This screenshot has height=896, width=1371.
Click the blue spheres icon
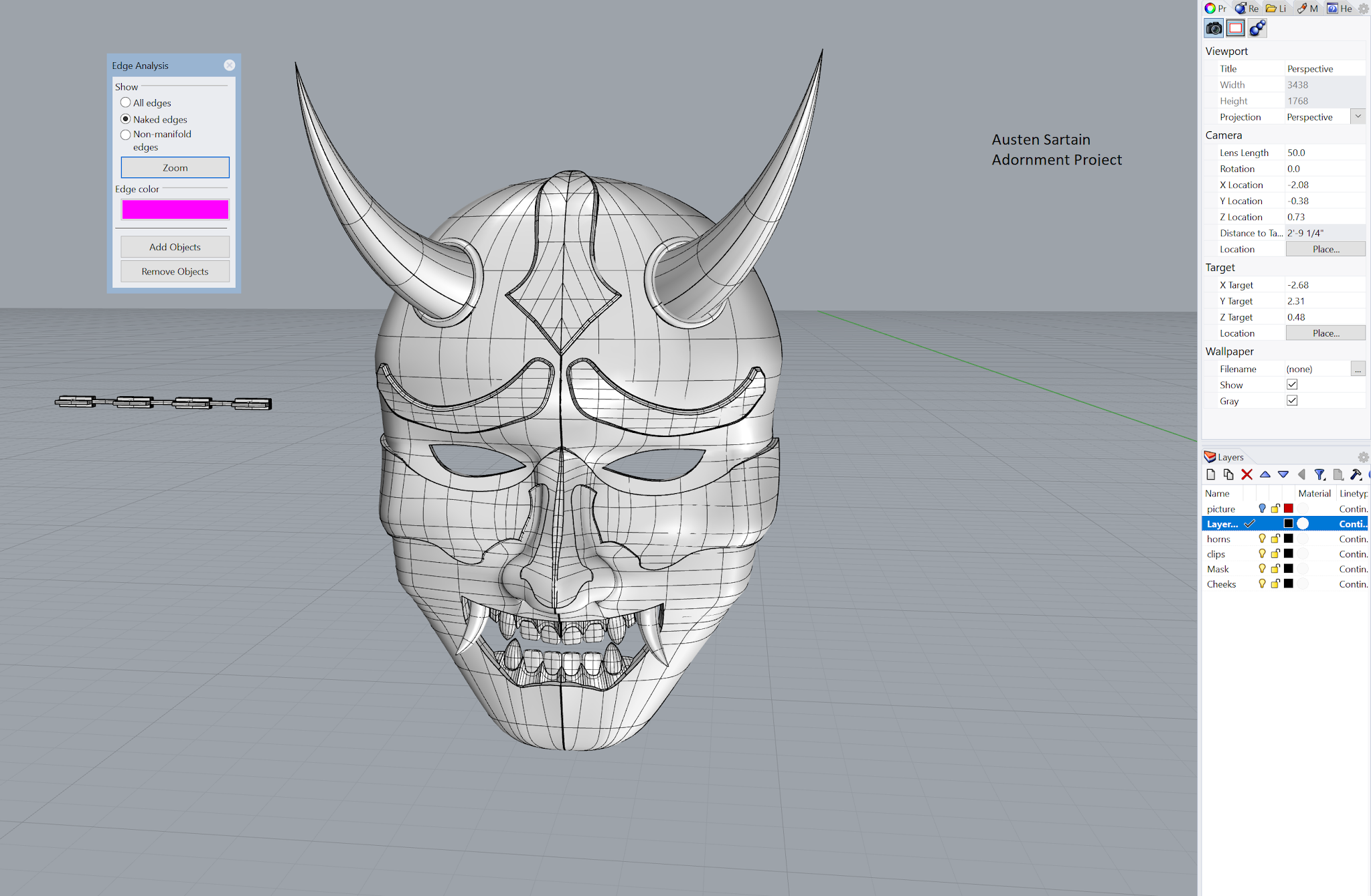tap(1257, 28)
